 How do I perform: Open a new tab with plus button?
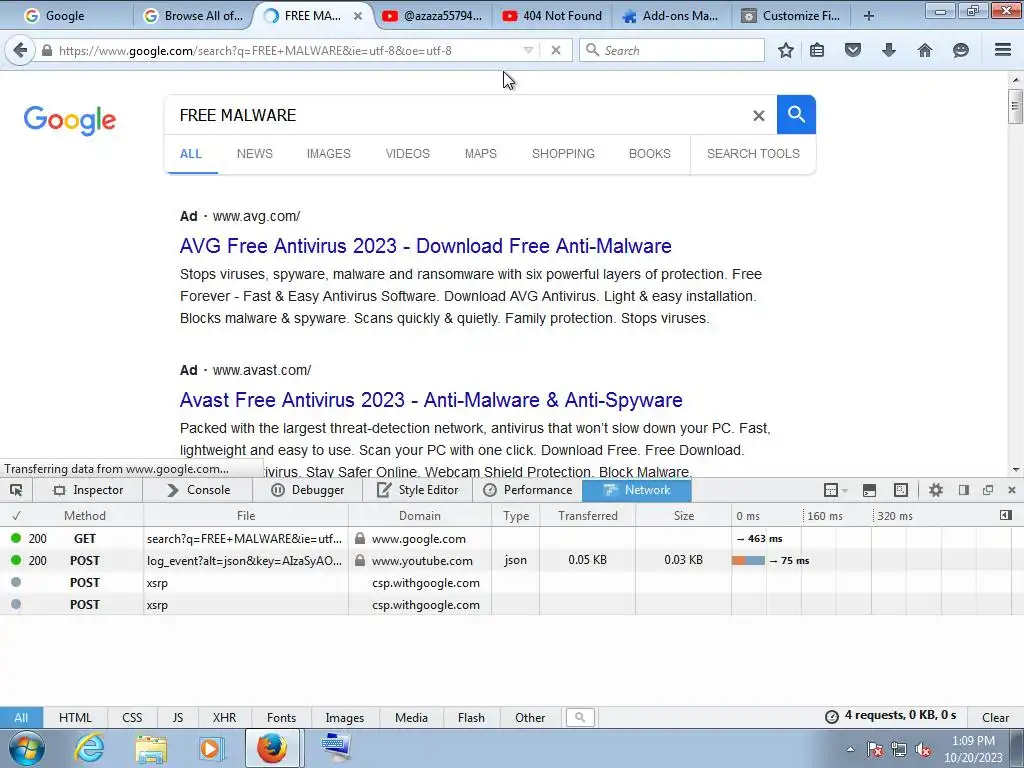pyautogui.click(x=869, y=16)
